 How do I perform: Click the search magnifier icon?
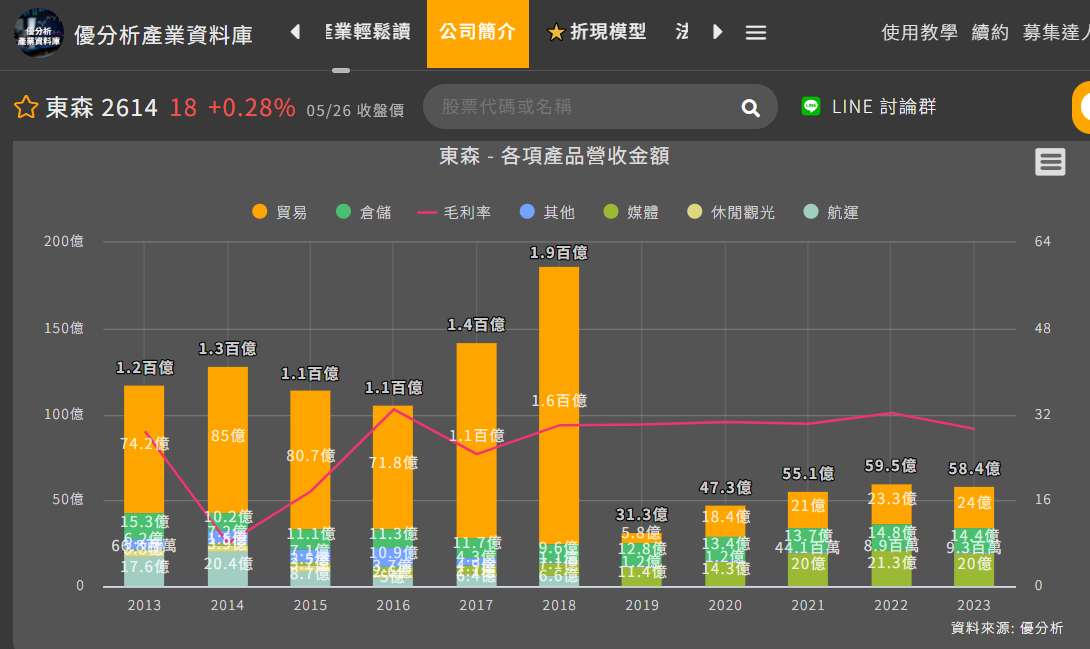tap(750, 107)
